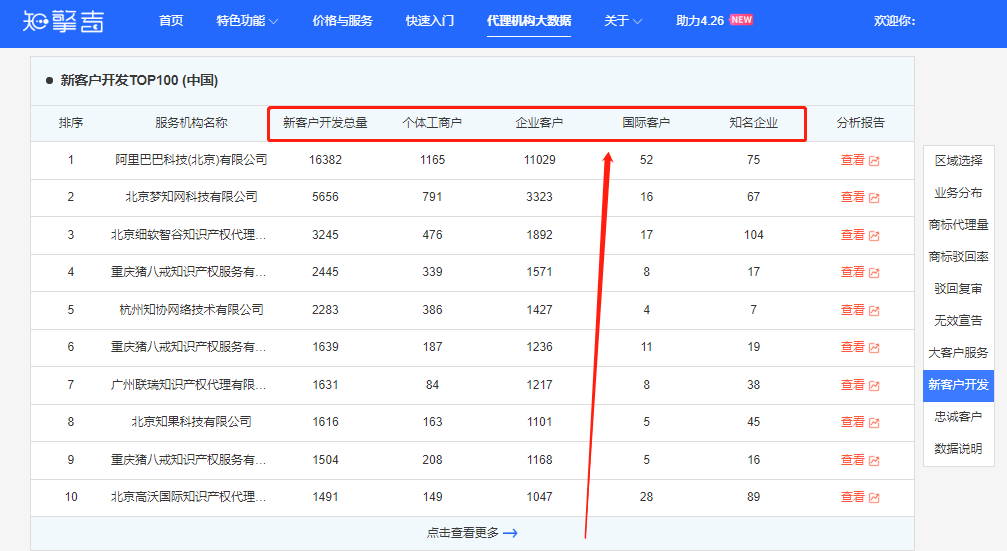Select the 代理机构大数据 navigation tab
The width and height of the screenshot is (1007, 551).
[529, 21]
